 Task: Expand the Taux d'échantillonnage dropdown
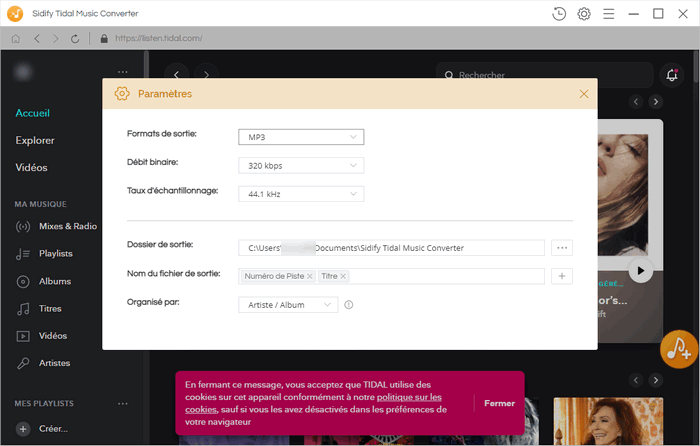[301, 194]
